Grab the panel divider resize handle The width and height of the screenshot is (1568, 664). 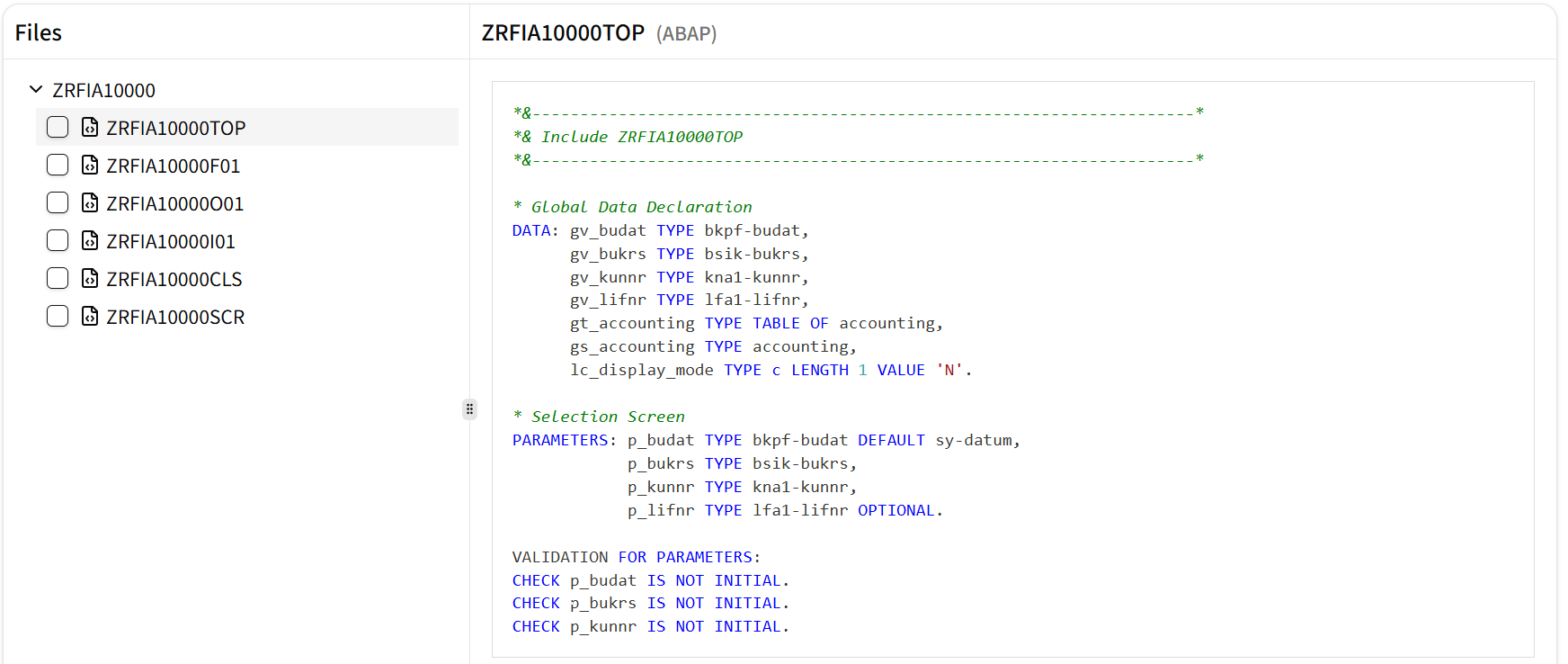469,409
